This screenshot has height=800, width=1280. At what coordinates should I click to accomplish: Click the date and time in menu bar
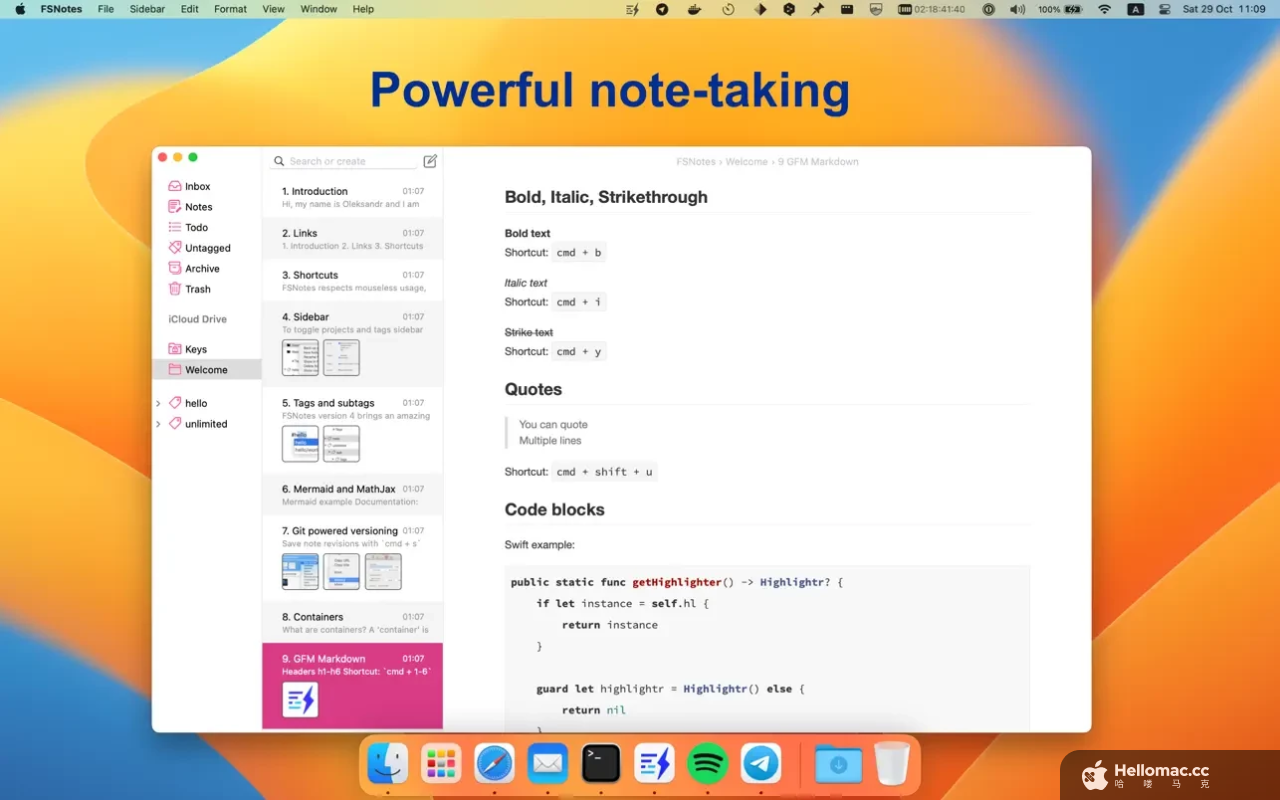[1224, 9]
